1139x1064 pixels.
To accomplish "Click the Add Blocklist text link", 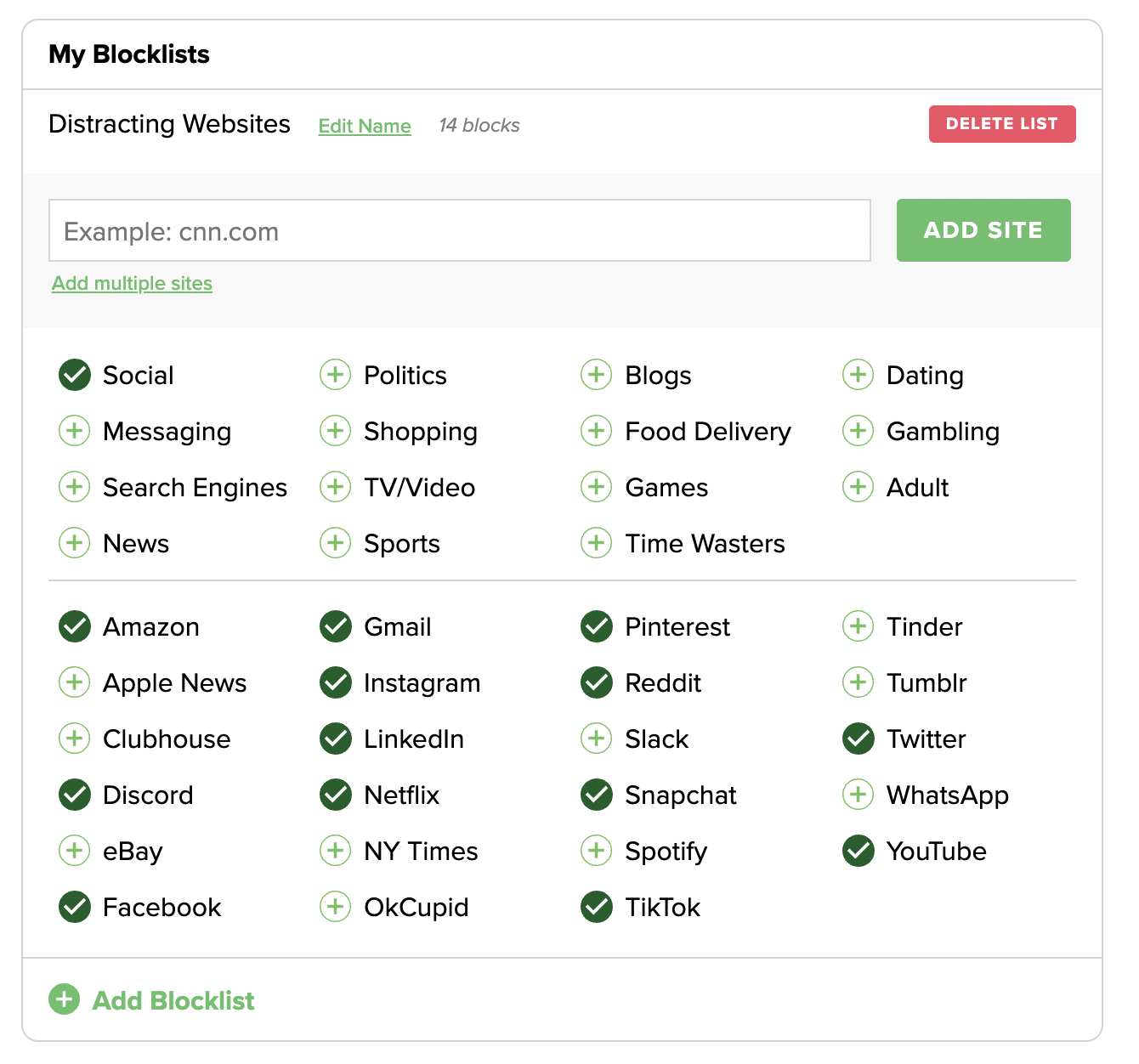I will tap(173, 1000).
